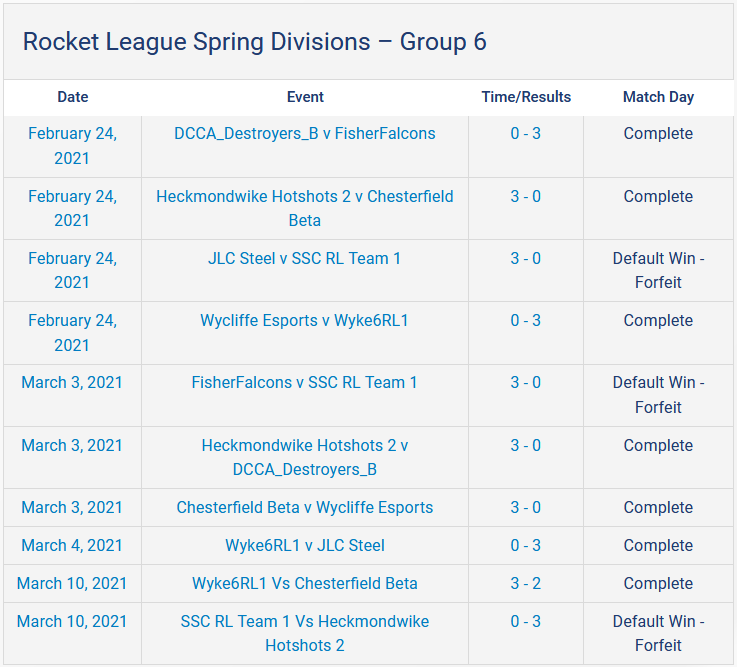737x667 pixels.
Task: Open Wyke6RL1 v JLC Steel event
Action: click(x=304, y=546)
